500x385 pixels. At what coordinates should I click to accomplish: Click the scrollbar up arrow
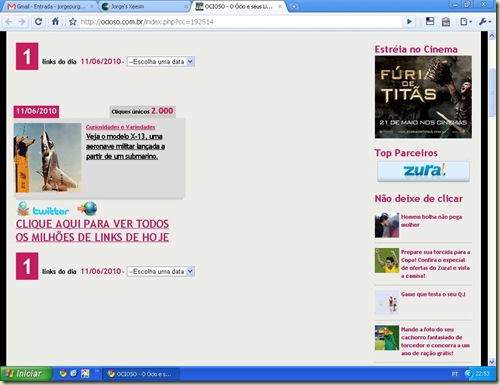[492, 35]
